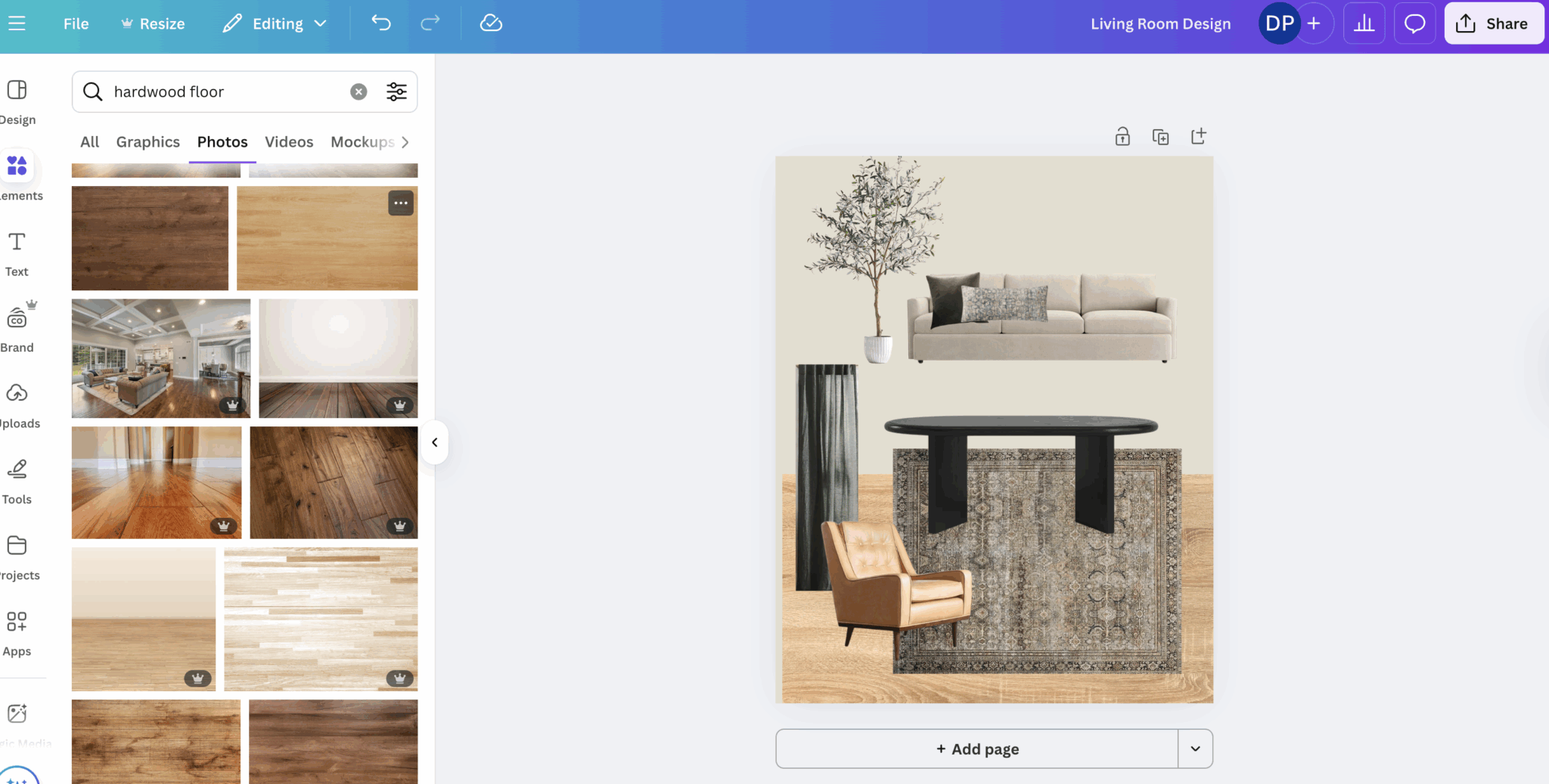Image resolution: width=1549 pixels, height=784 pixels.
Task: Open the DP profile avatar
Action: point(1280,23)
